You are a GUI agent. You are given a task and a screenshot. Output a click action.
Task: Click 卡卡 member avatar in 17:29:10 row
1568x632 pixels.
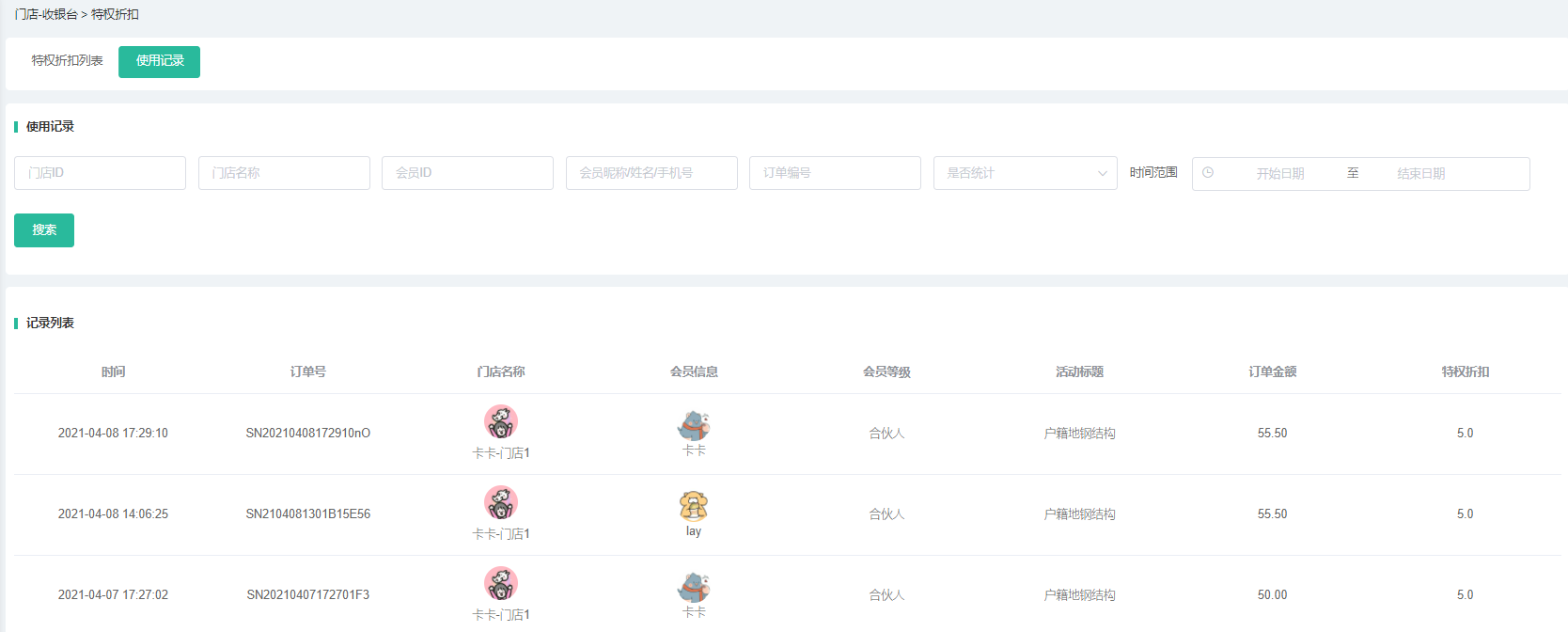pyautogui.click(x=694, y=426)
